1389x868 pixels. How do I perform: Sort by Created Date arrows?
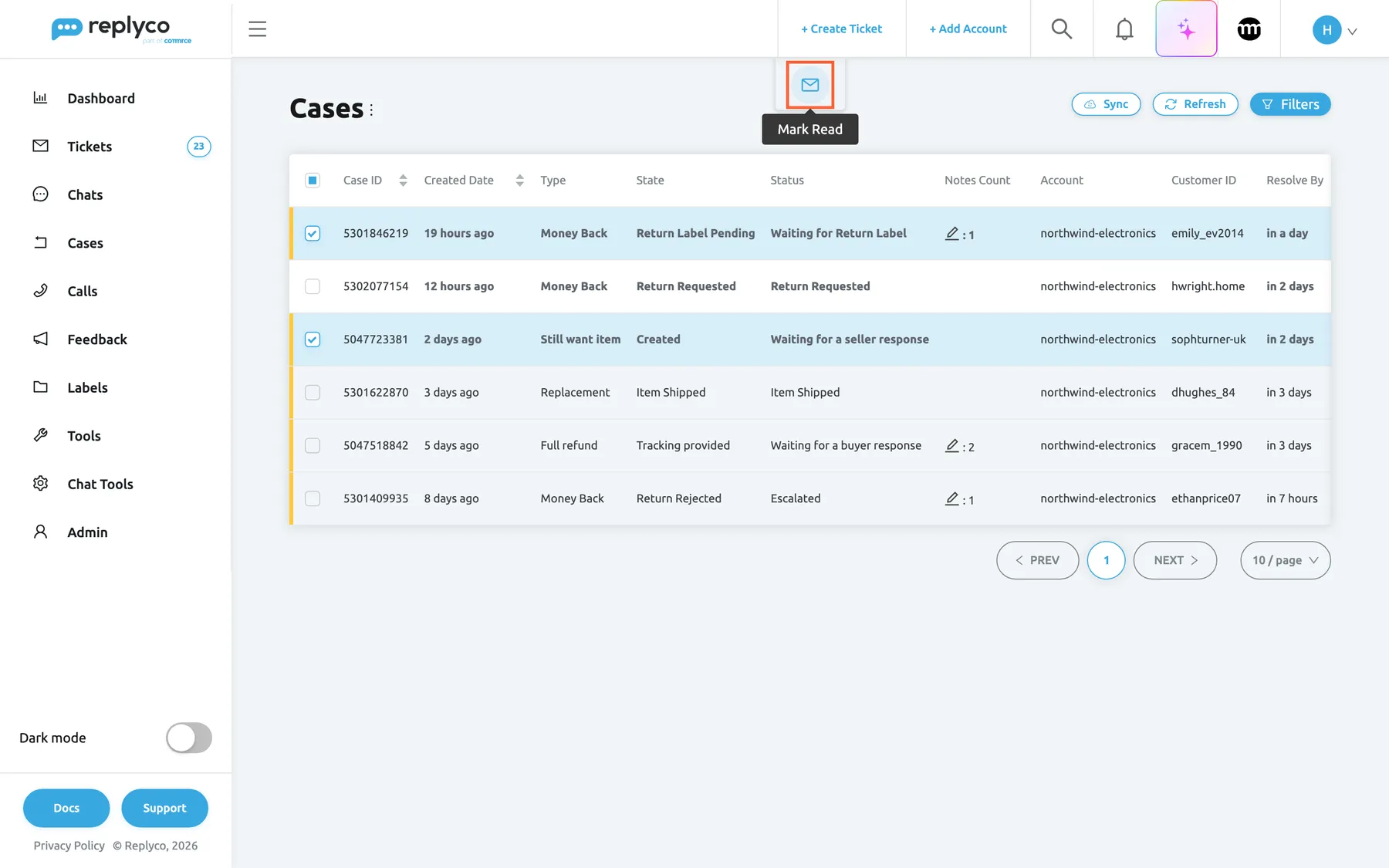519,181
